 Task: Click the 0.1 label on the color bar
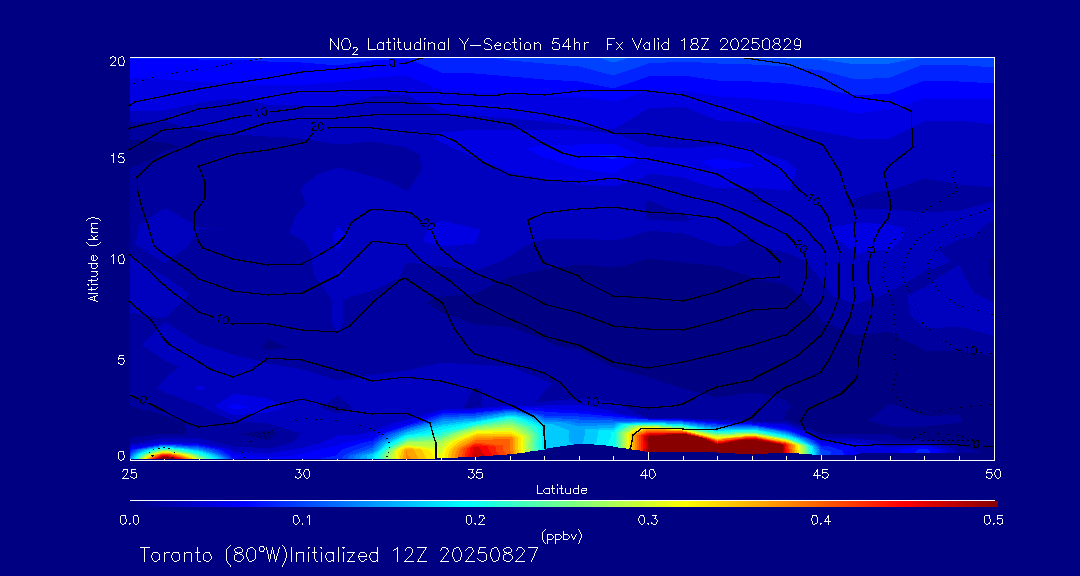[x=302, y=520]
